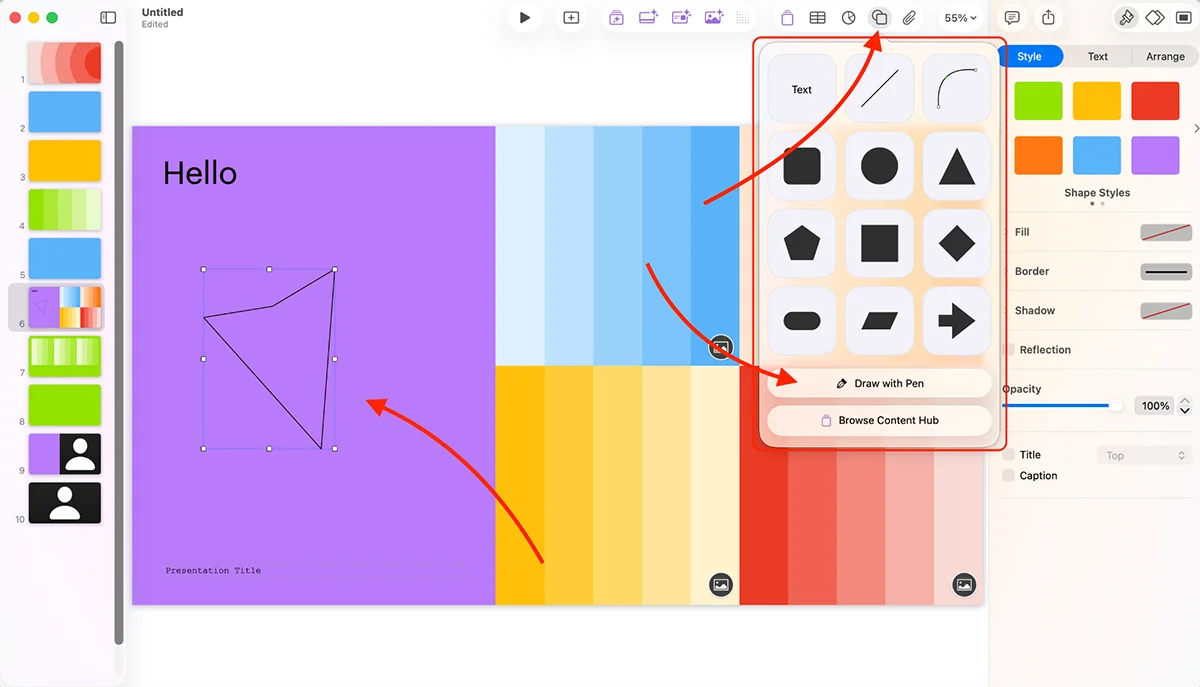
Task: Click image placeholder icon on blue stripes
Action: [721, 347]
